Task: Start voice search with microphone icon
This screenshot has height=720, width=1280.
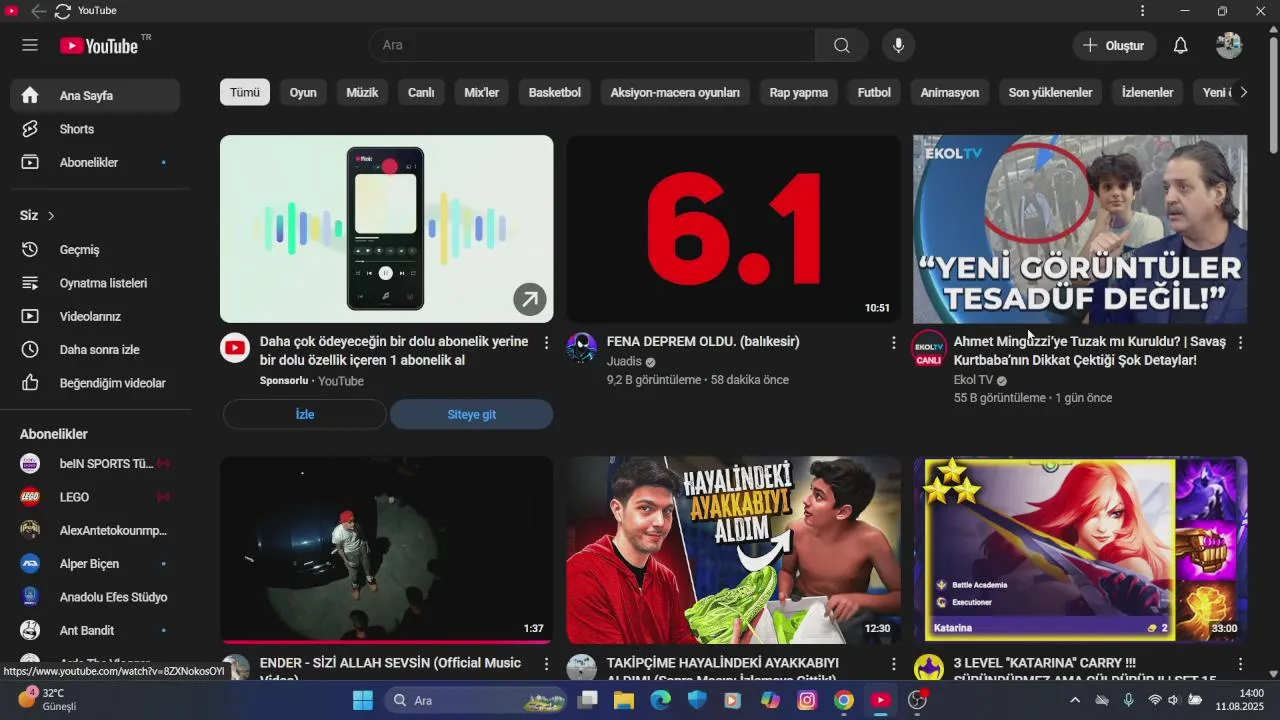Action: (898, 45)
